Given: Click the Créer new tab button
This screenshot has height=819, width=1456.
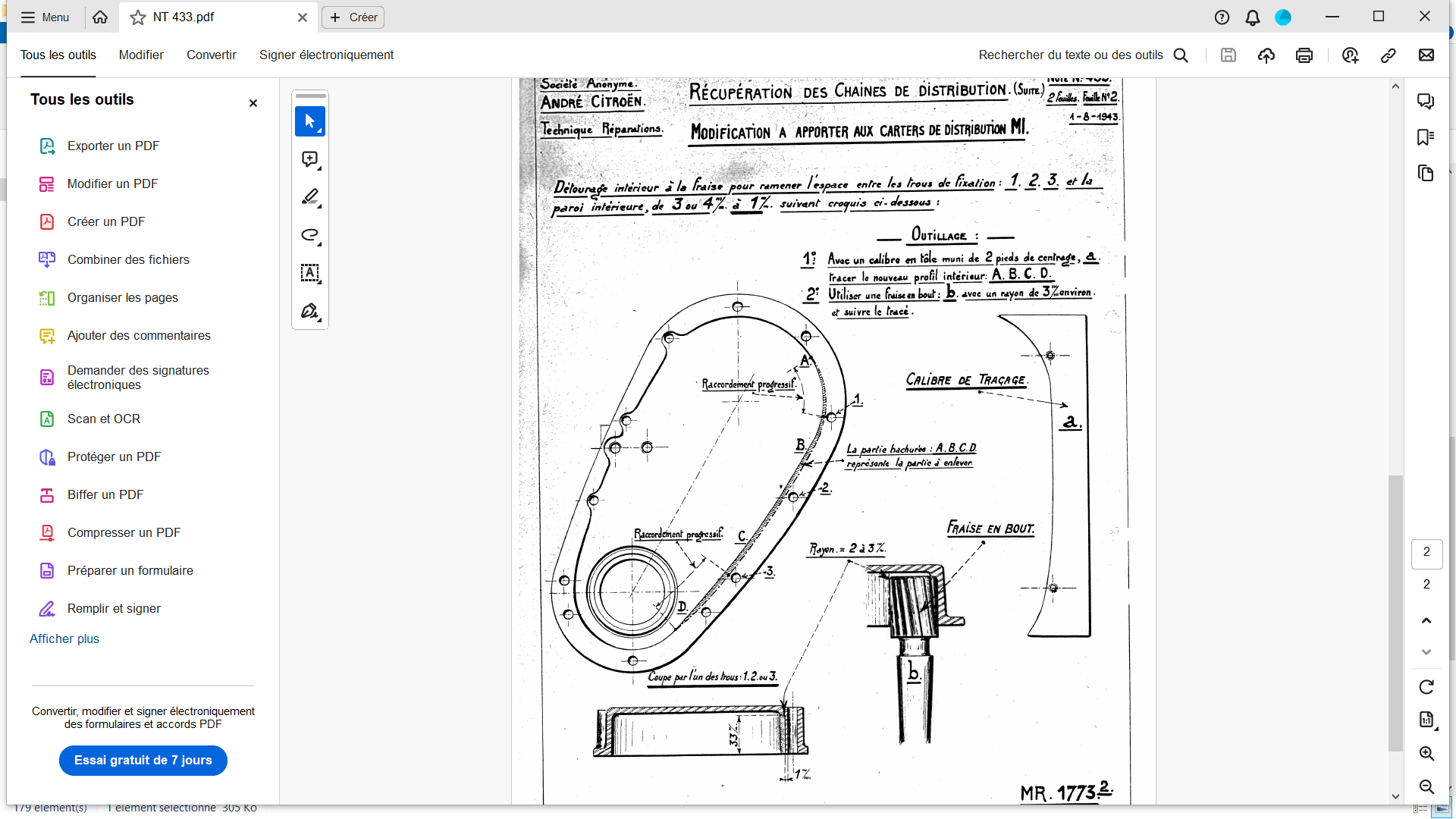Looking at the screenshot, I should pyautogui.click(x=353, y=17).
